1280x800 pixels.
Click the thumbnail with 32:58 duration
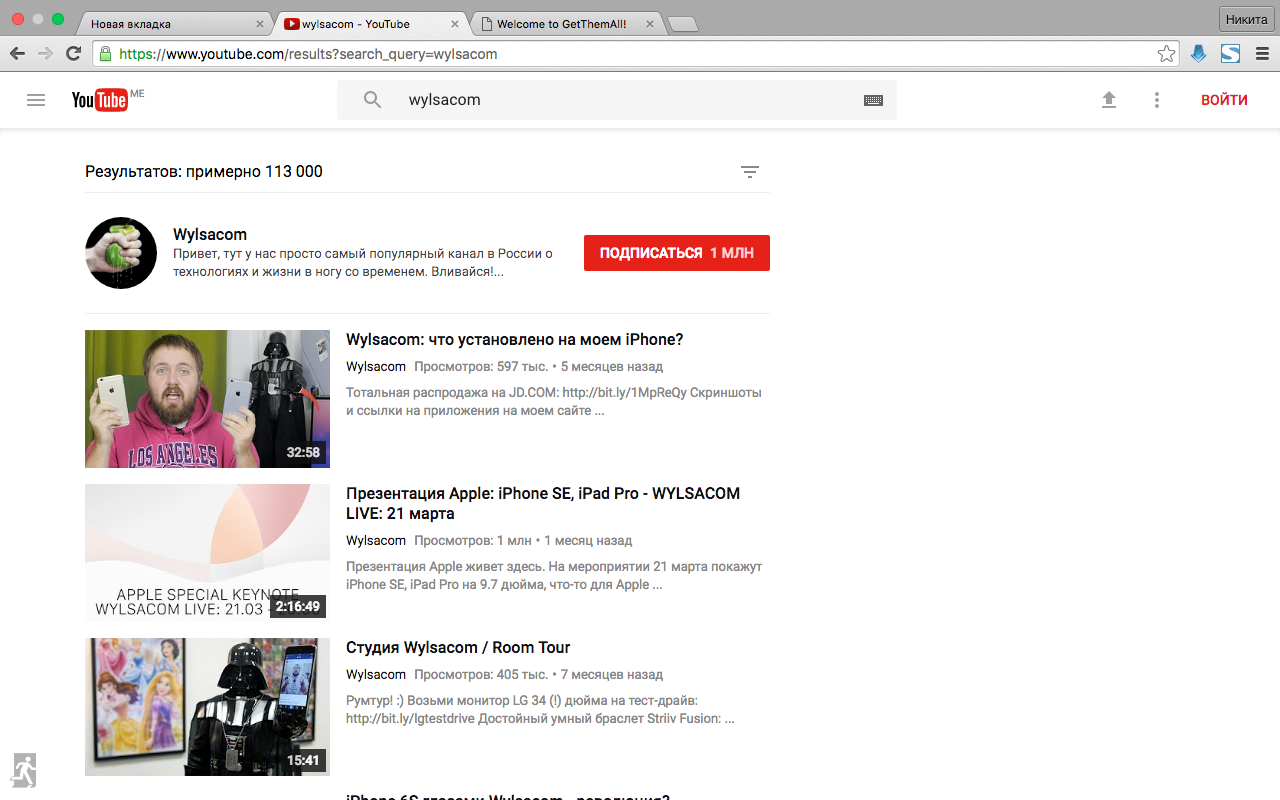pyautogui.click(x=207, y=399)
